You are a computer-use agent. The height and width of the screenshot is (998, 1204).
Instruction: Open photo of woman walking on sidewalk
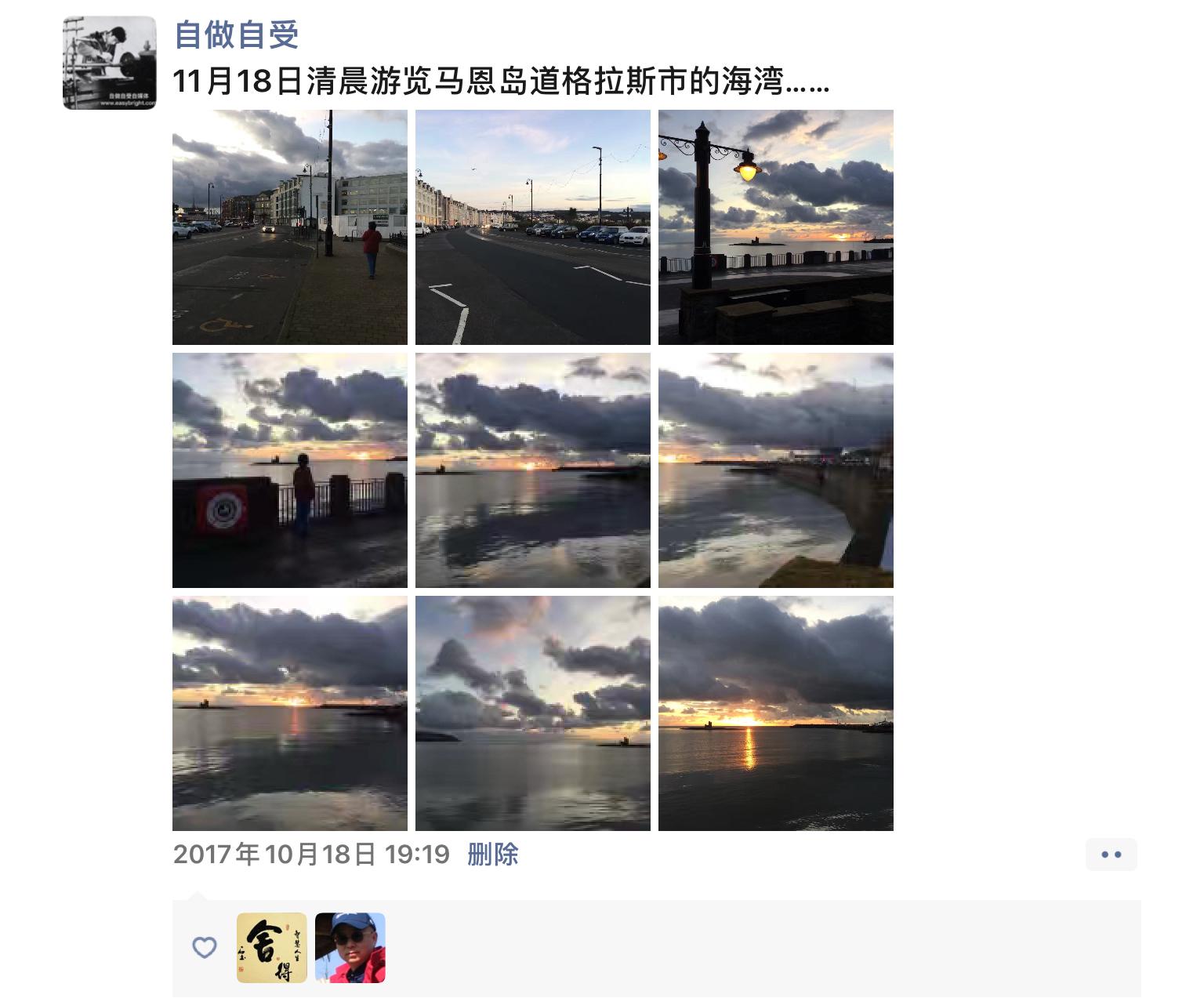[290, 227]
